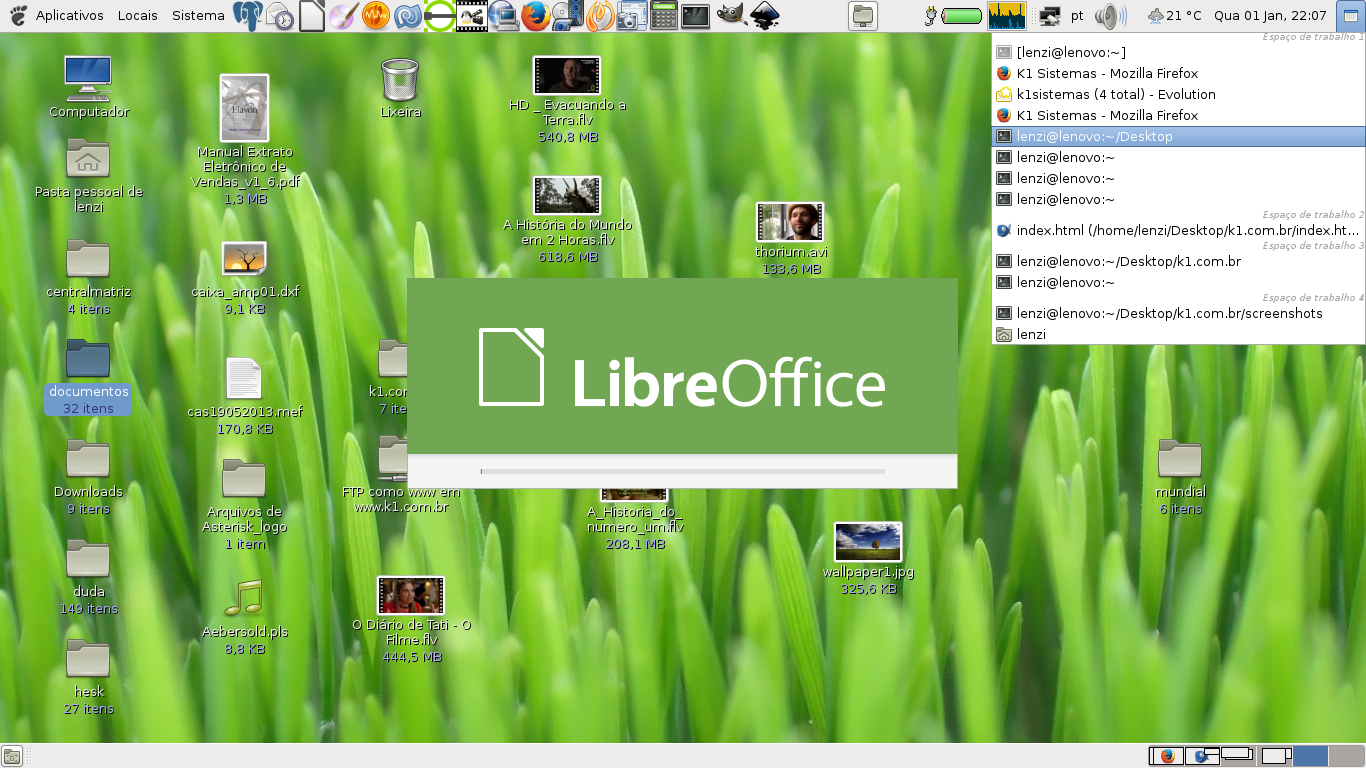Viewport: 1366px width, 768px height.
Task: Launch Inkscape from the top panel
Action: tap(764, 16)
